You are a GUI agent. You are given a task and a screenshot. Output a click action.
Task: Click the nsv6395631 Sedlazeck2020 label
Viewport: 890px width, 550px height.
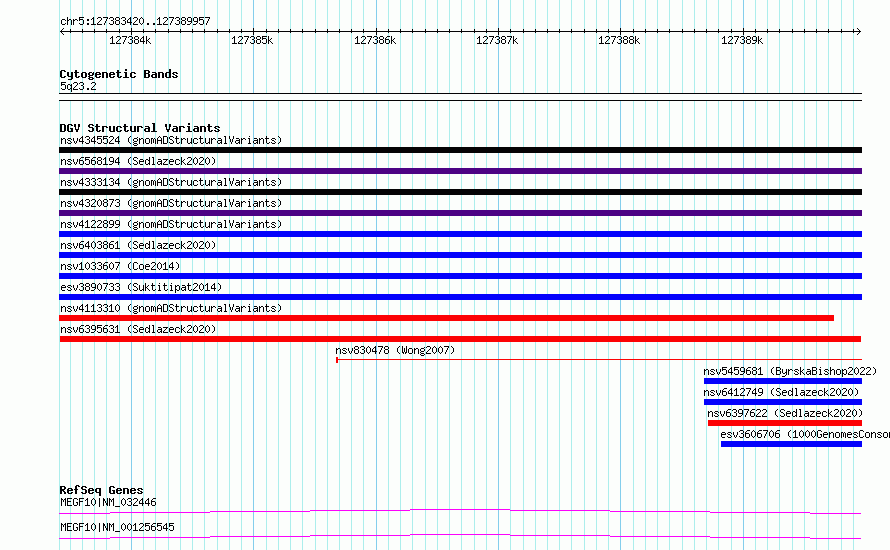click(x=138, y=329)
